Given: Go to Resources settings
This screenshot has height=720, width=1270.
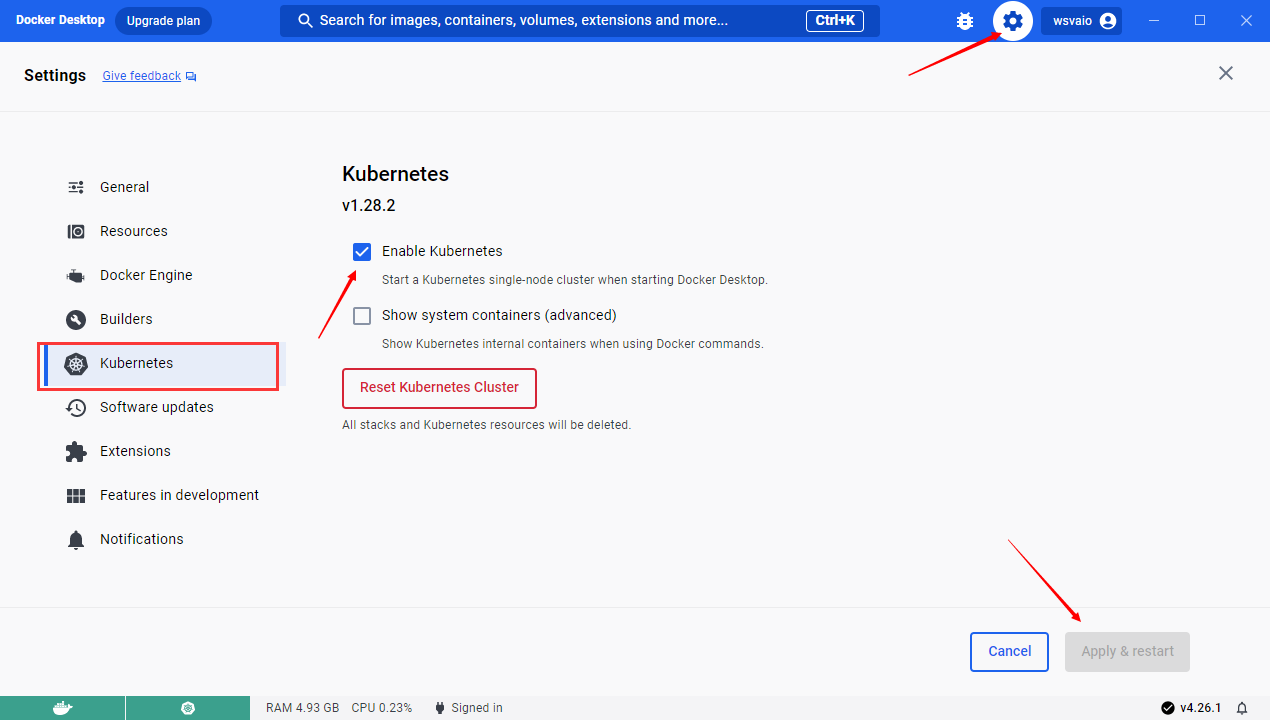Looking at the screenshot, I should 133,231.
